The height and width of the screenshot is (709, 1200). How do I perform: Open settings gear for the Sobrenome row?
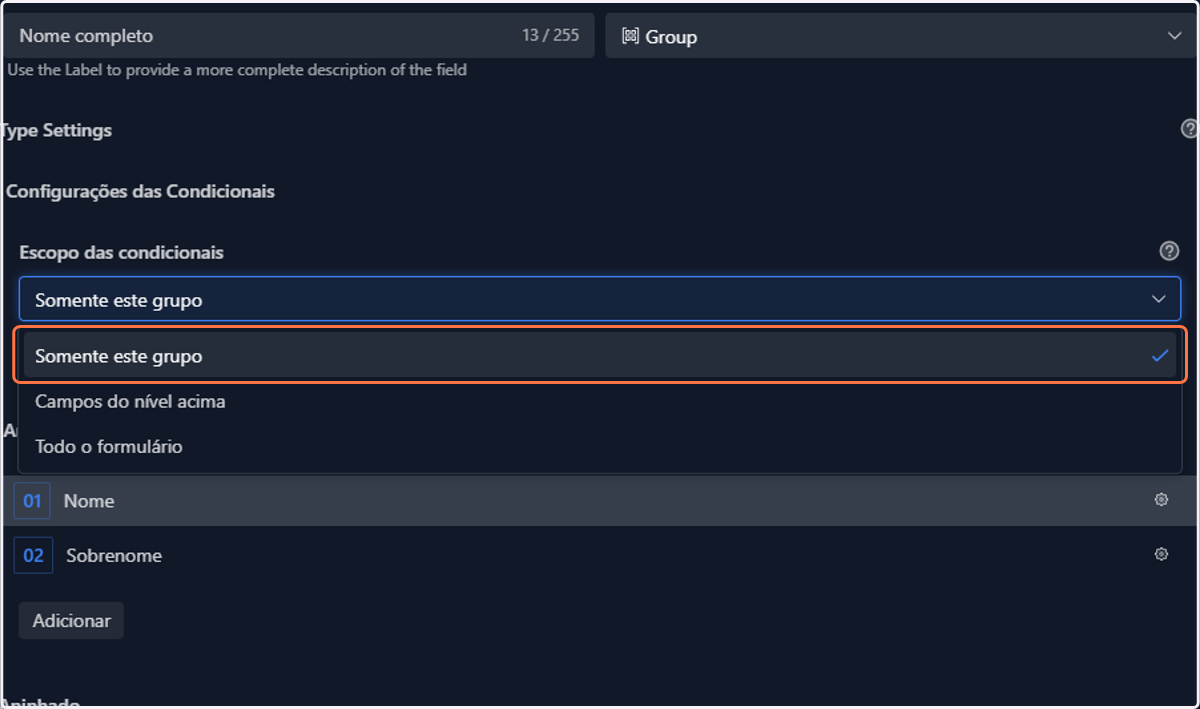coord(1161,554)
